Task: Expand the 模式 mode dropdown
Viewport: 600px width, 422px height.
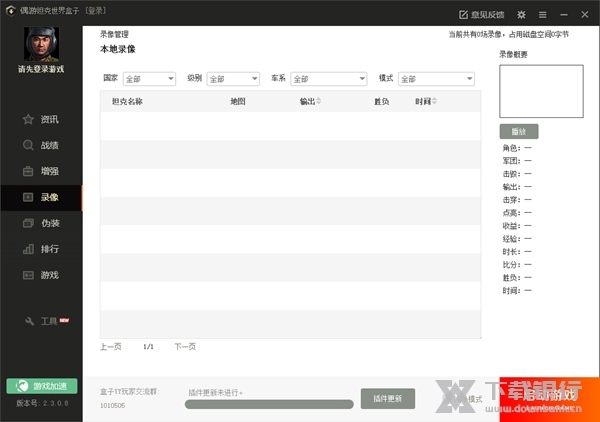Action: (x=436, y=79)
